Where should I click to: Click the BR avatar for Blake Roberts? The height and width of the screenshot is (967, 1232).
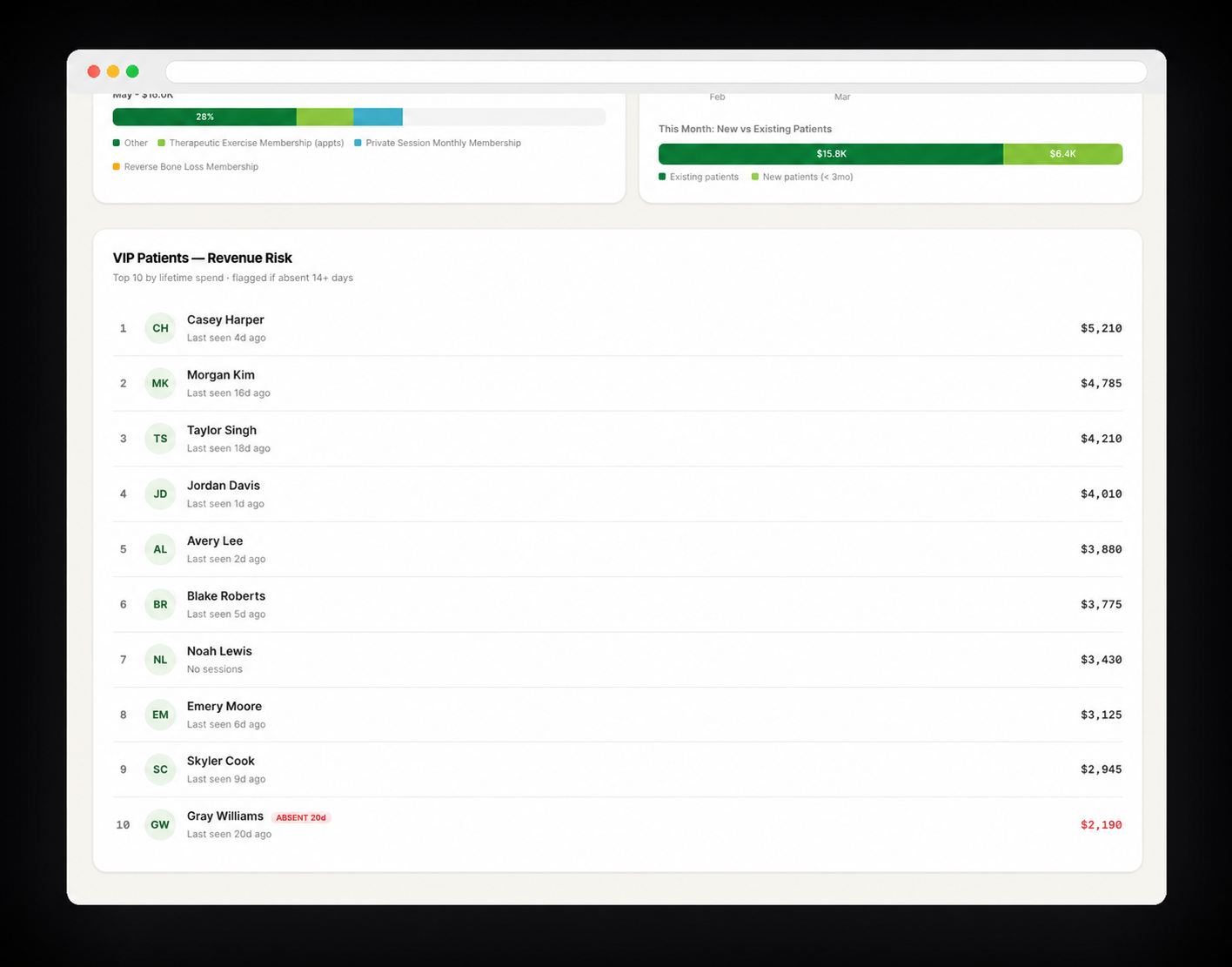coord(160,604)
